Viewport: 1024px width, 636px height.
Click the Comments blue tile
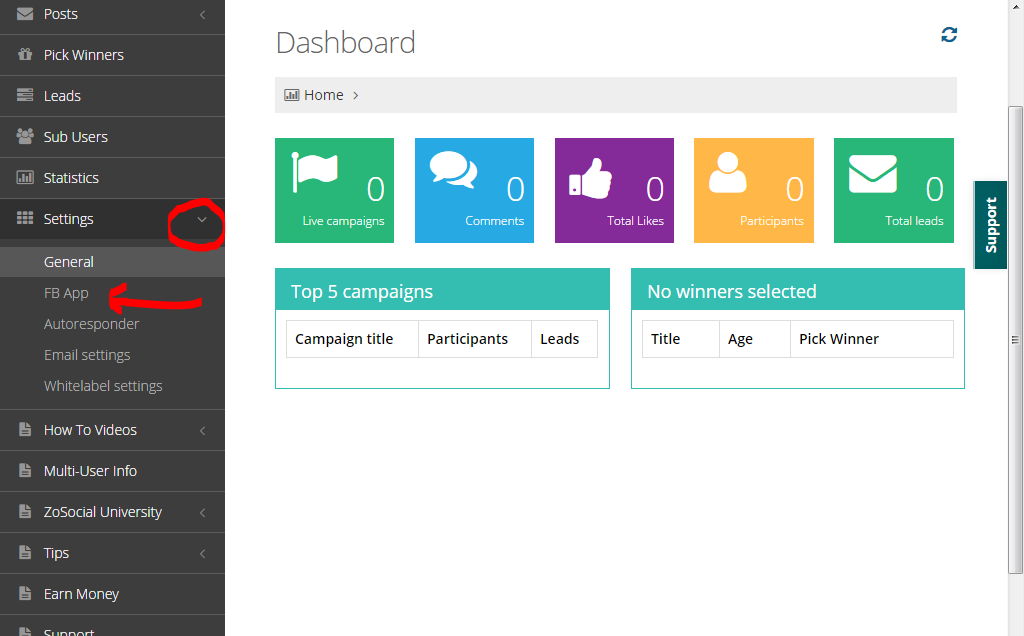[x=474, y=190]
